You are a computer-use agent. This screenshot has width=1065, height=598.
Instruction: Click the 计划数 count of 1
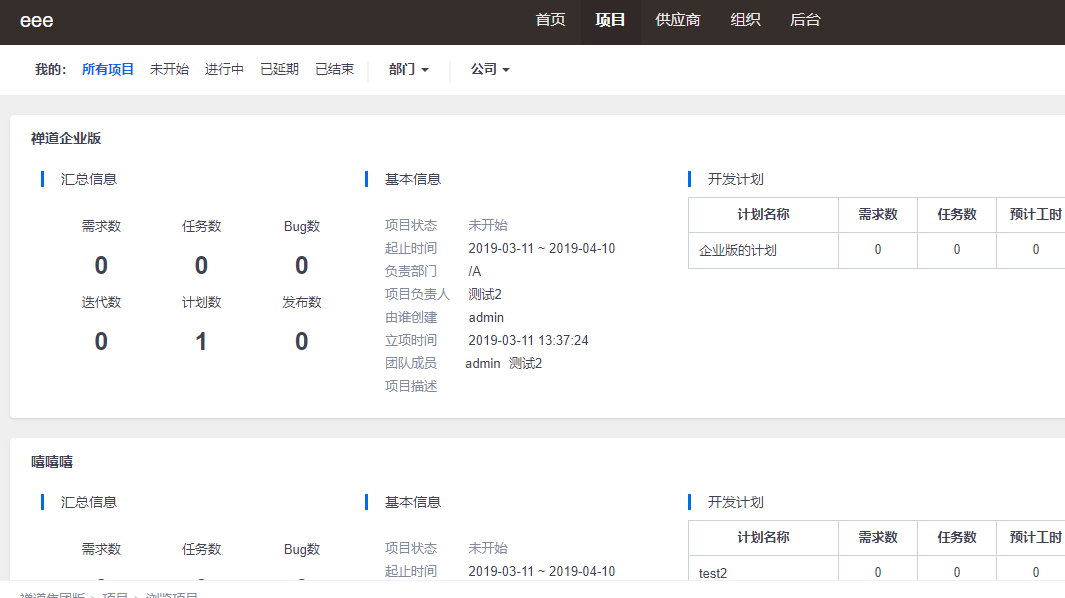[201, 342]
